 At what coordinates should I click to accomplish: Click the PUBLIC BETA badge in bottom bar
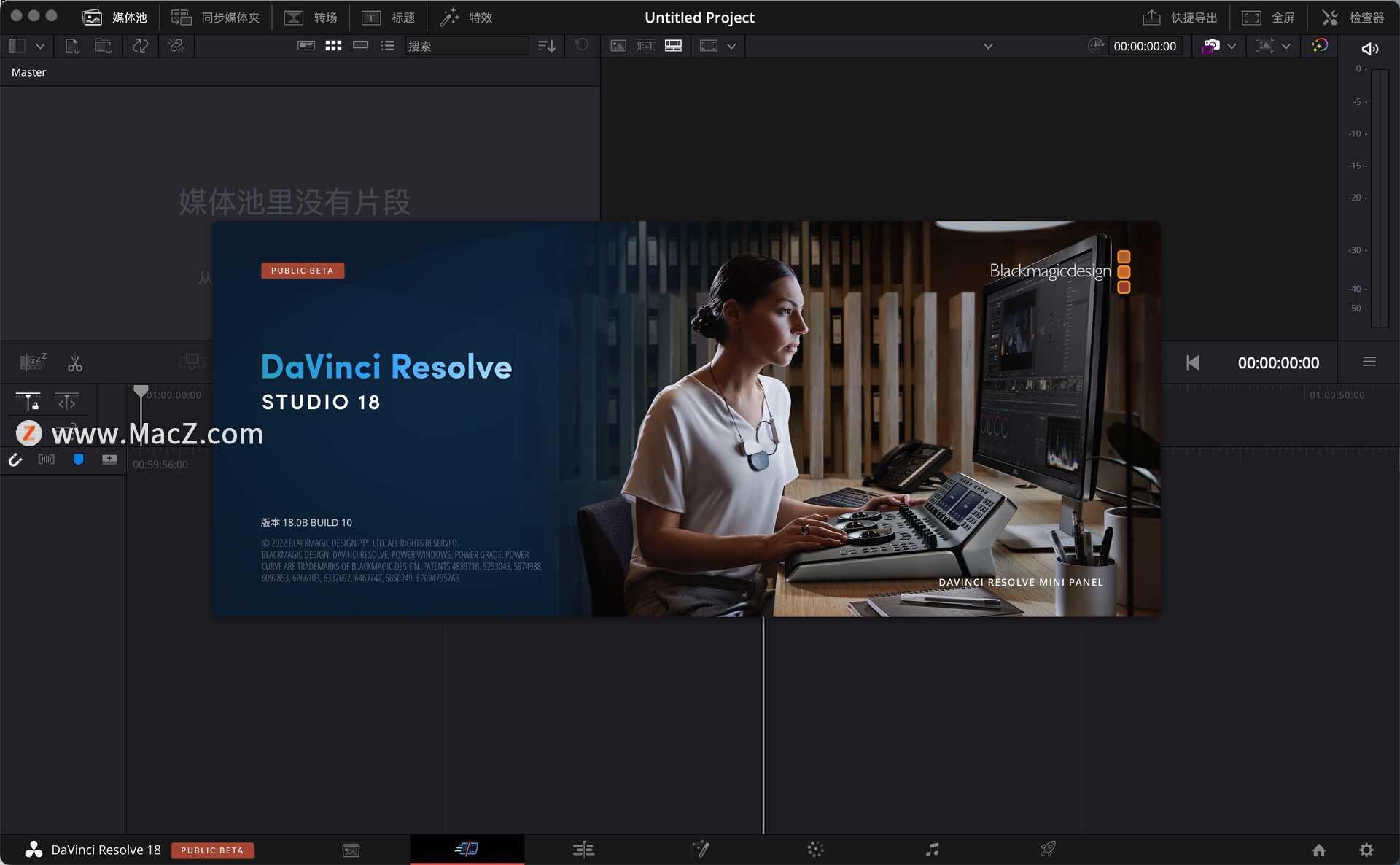tap(212, 850)
